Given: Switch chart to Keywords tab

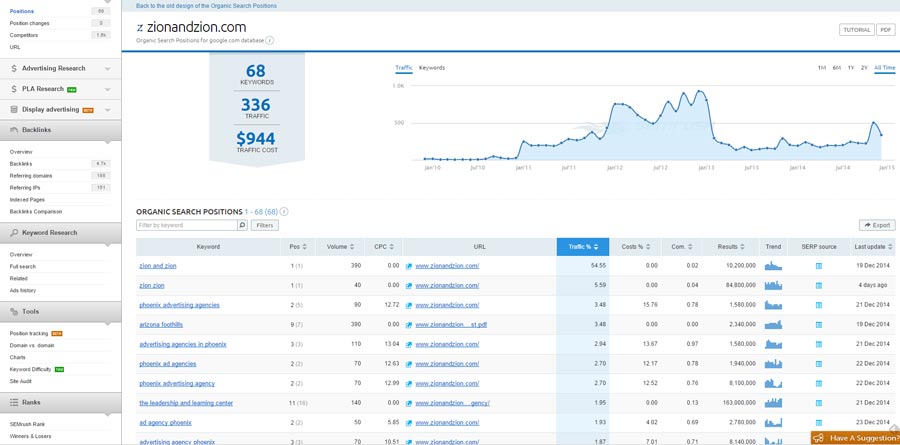Looking at the screenshot, I should (432, 68).
